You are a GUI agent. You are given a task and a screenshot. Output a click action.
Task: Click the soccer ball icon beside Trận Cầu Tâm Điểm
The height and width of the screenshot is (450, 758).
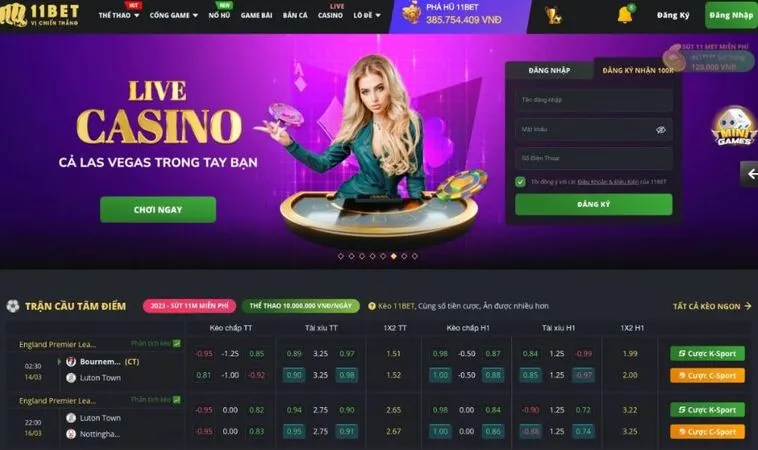pos(13,306)
